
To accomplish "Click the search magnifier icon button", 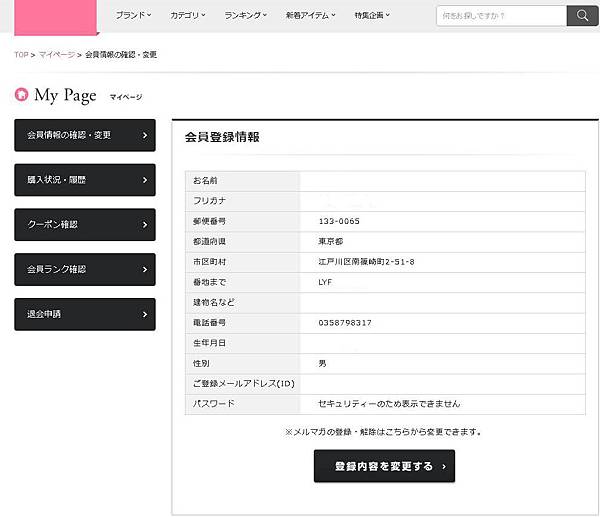I will click(x=582, y=16).
